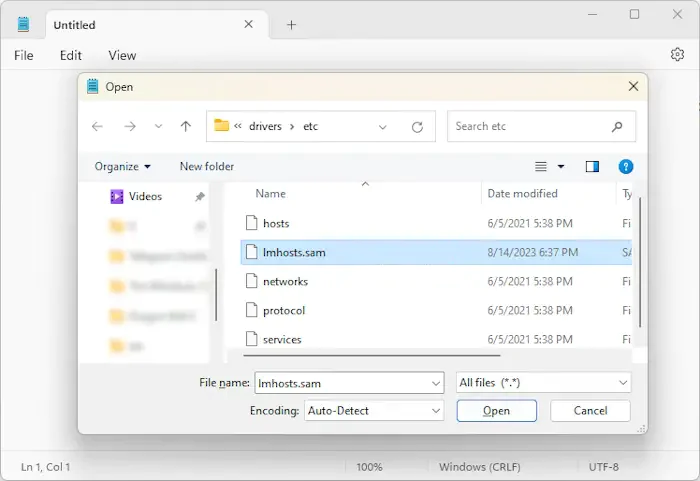Create a New folder
The height and width of the screenshot is (481, 700).
pos(207,167)
